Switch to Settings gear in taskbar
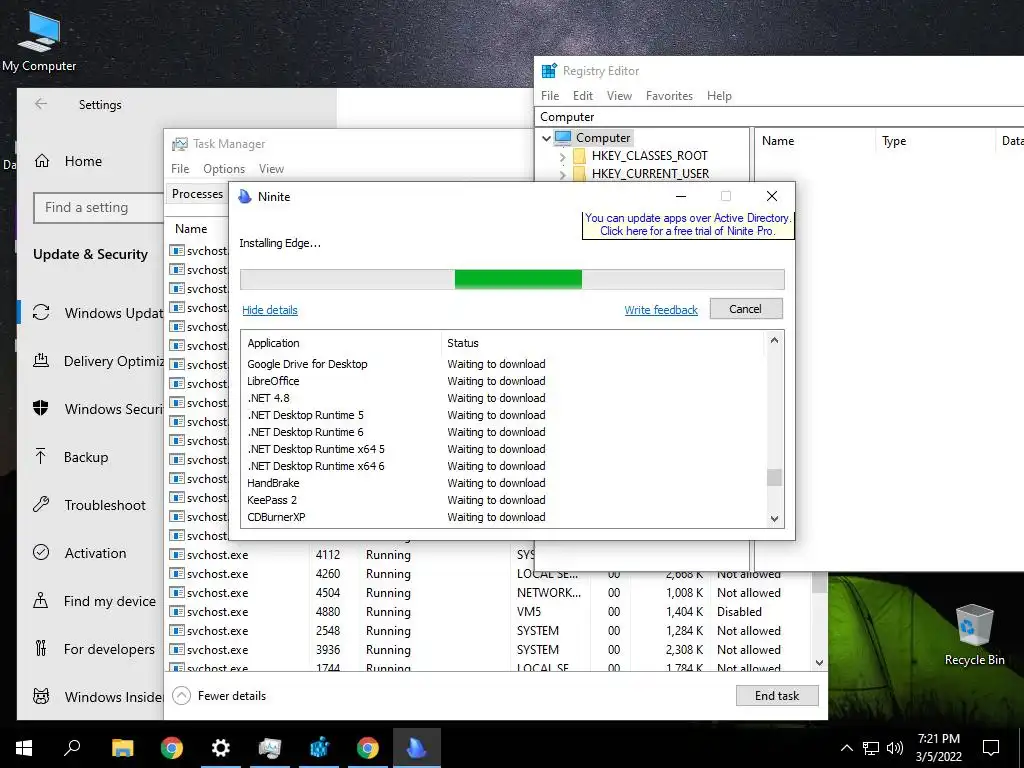 click(x=221, y=748)
